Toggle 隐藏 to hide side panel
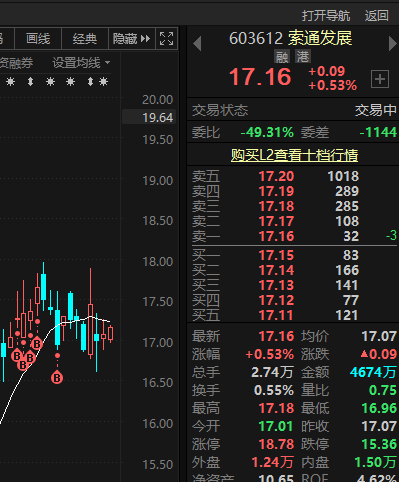399x482 pixels. pos(131,39)
